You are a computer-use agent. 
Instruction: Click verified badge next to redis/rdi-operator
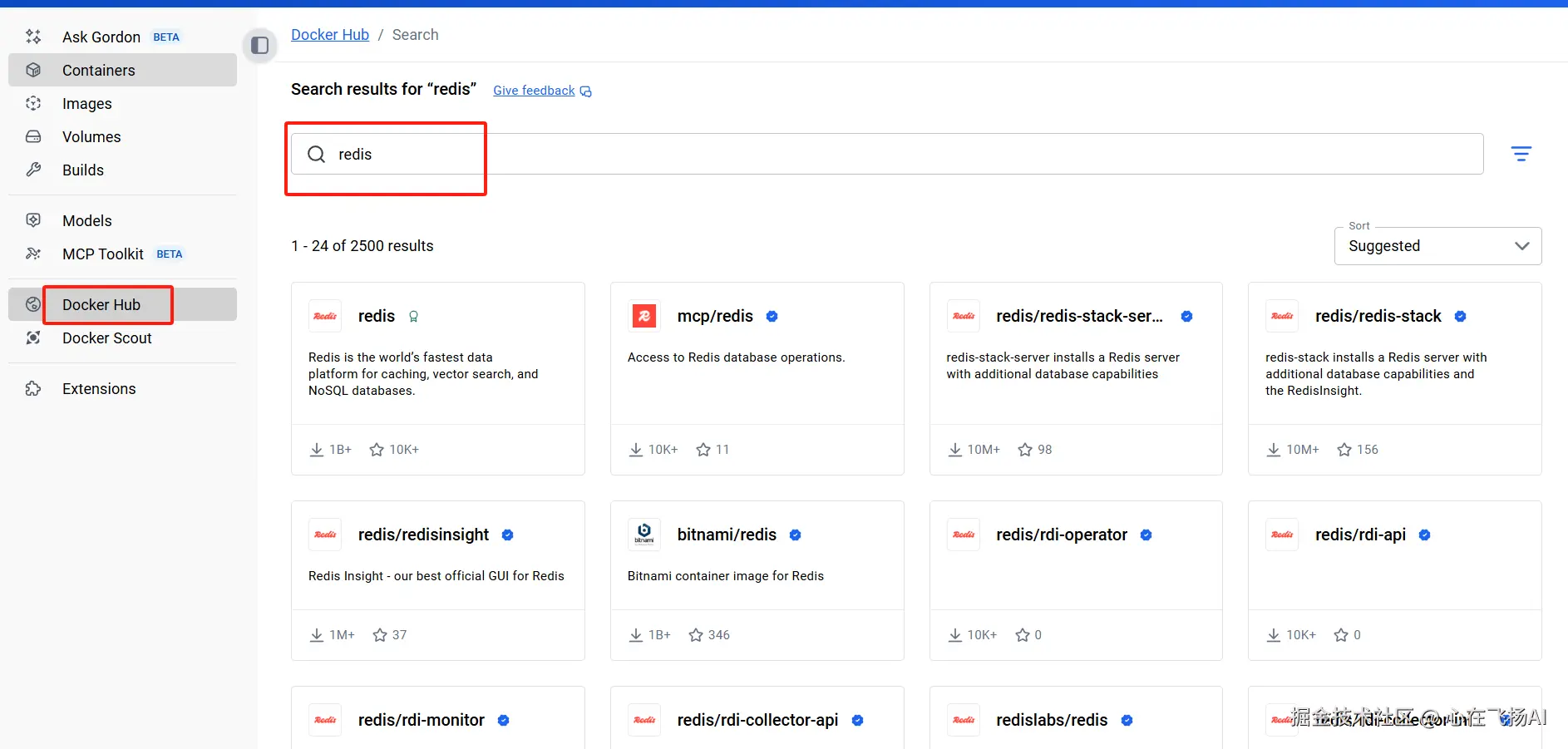(1146, 535)
